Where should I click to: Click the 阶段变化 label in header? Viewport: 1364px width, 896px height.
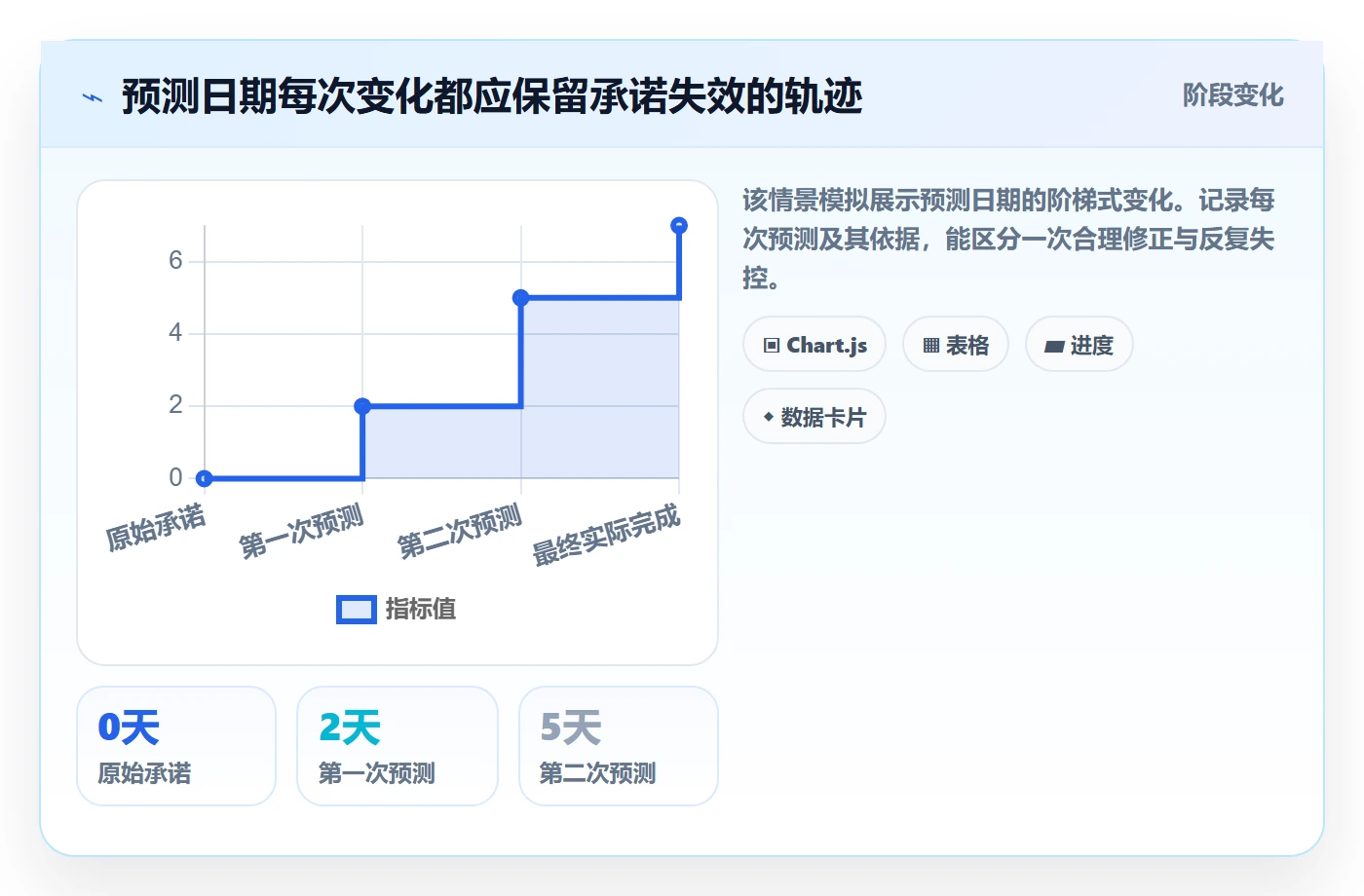click(1232, 95)
